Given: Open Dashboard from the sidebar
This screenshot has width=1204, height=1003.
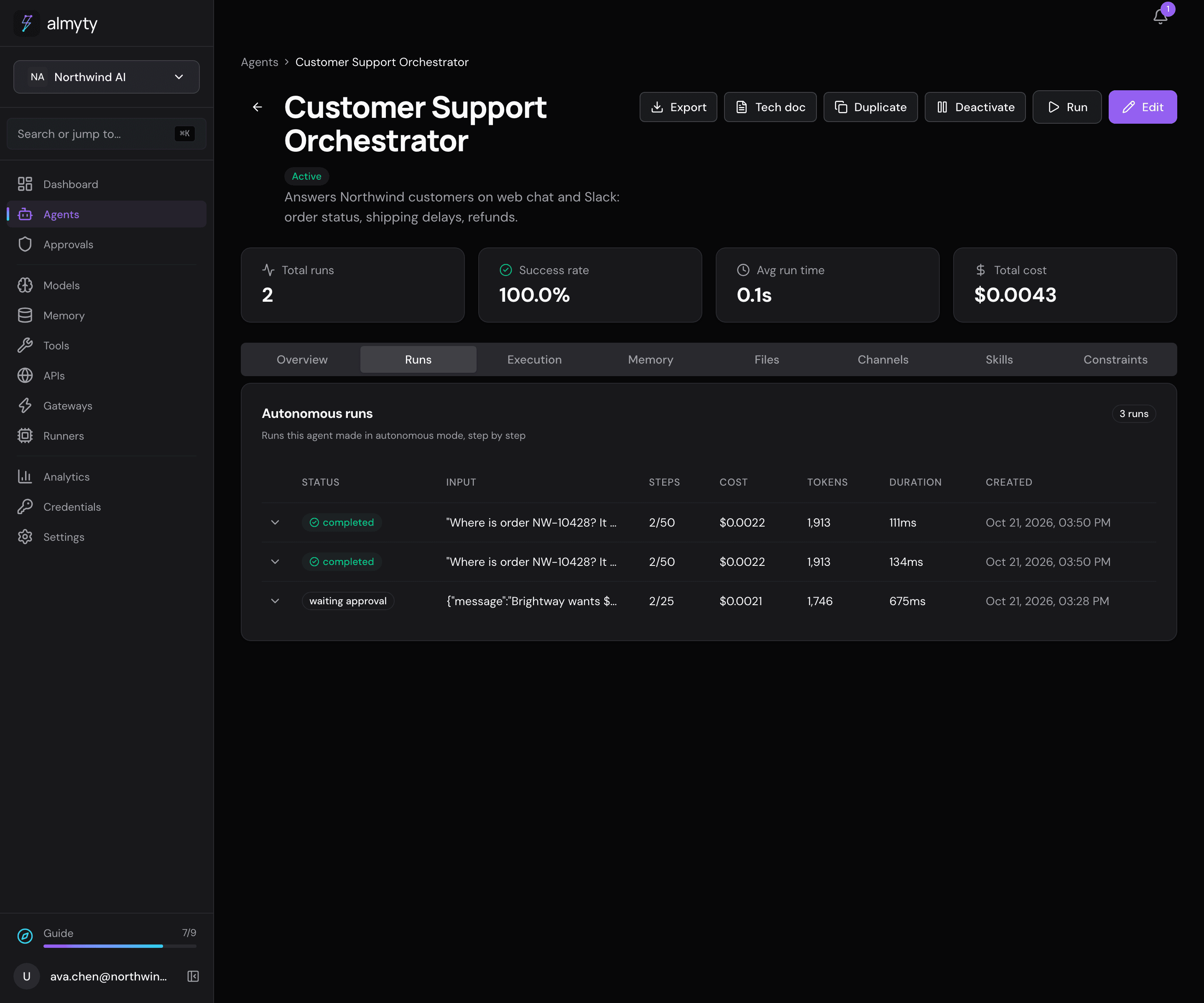Looking at the screenshot, I should (106, 184).
